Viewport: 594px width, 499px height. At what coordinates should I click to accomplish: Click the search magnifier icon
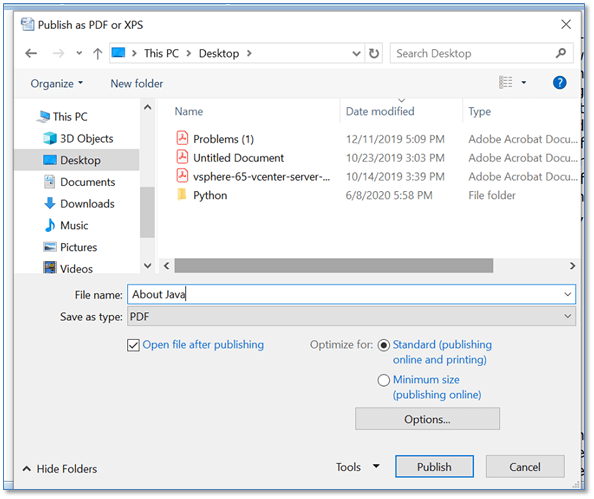tap(561, 53)
